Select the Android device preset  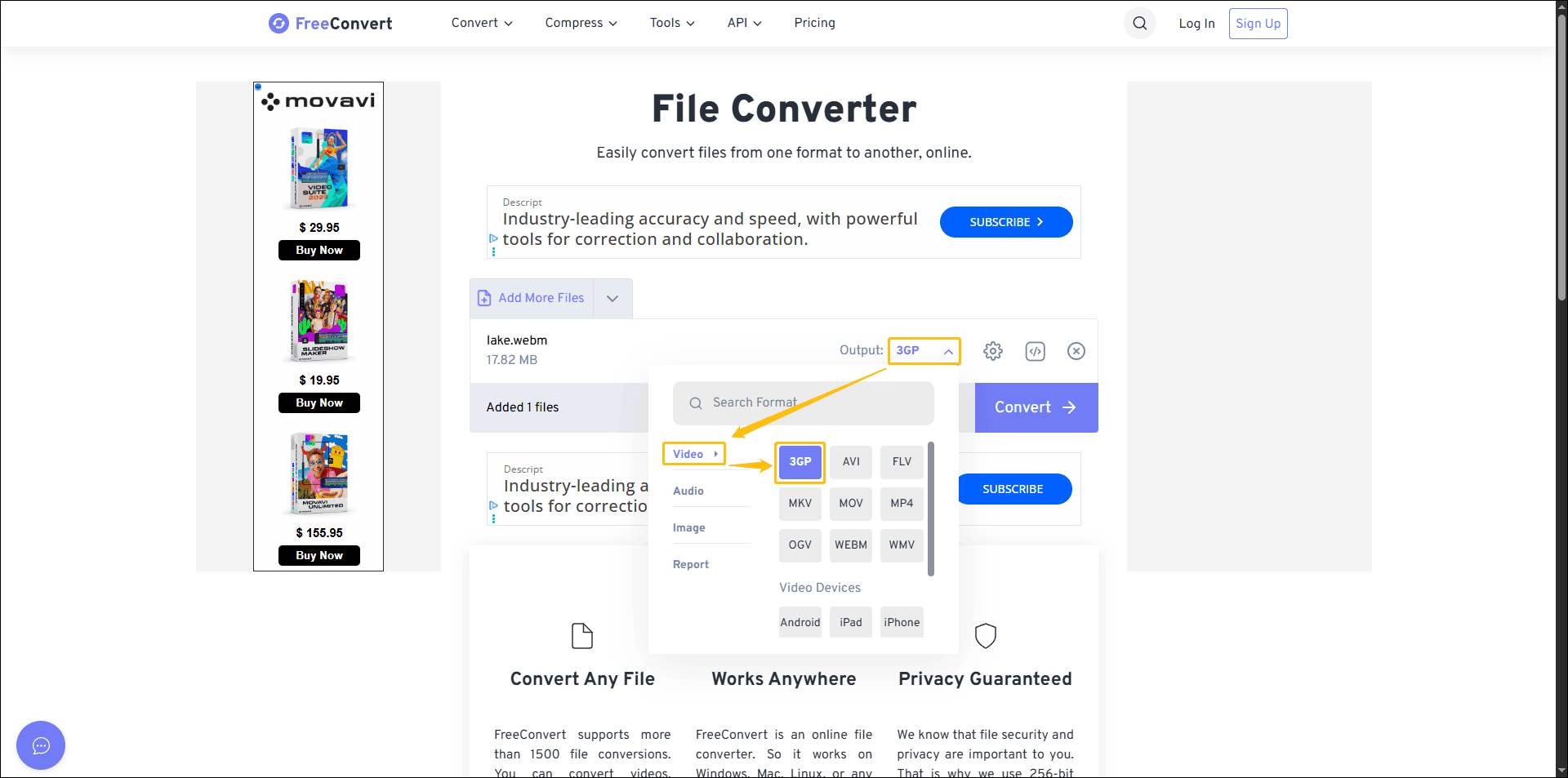click(800, 622)
